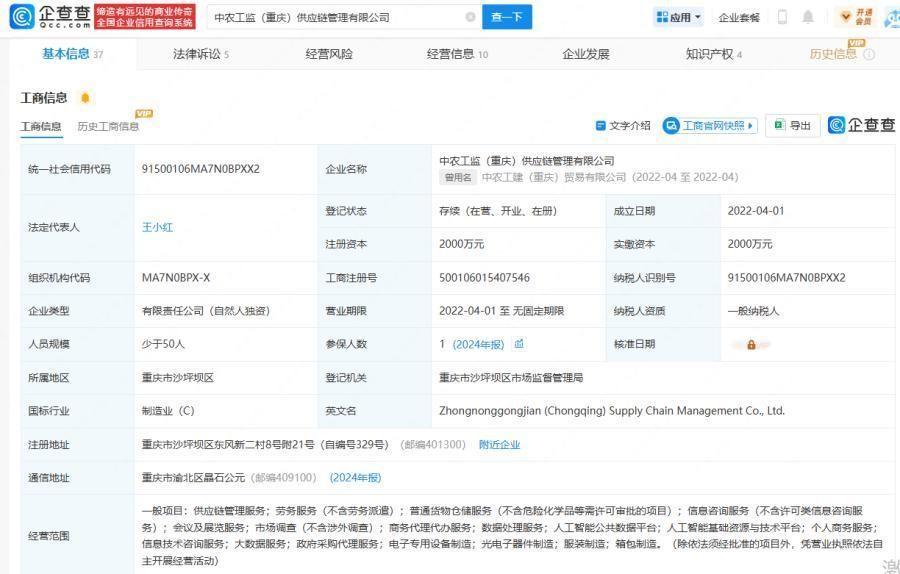
Task: Click 实缴资本 value 2000万元
Action: point(750,244)
